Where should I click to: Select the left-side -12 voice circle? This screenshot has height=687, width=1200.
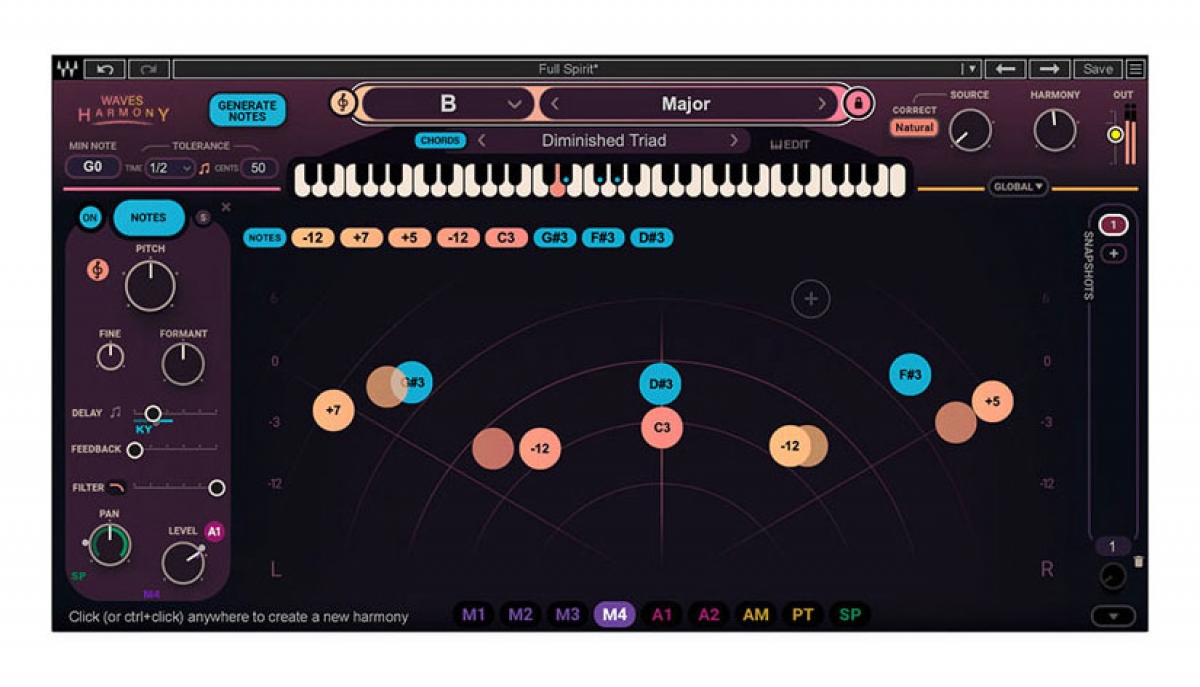540,449
